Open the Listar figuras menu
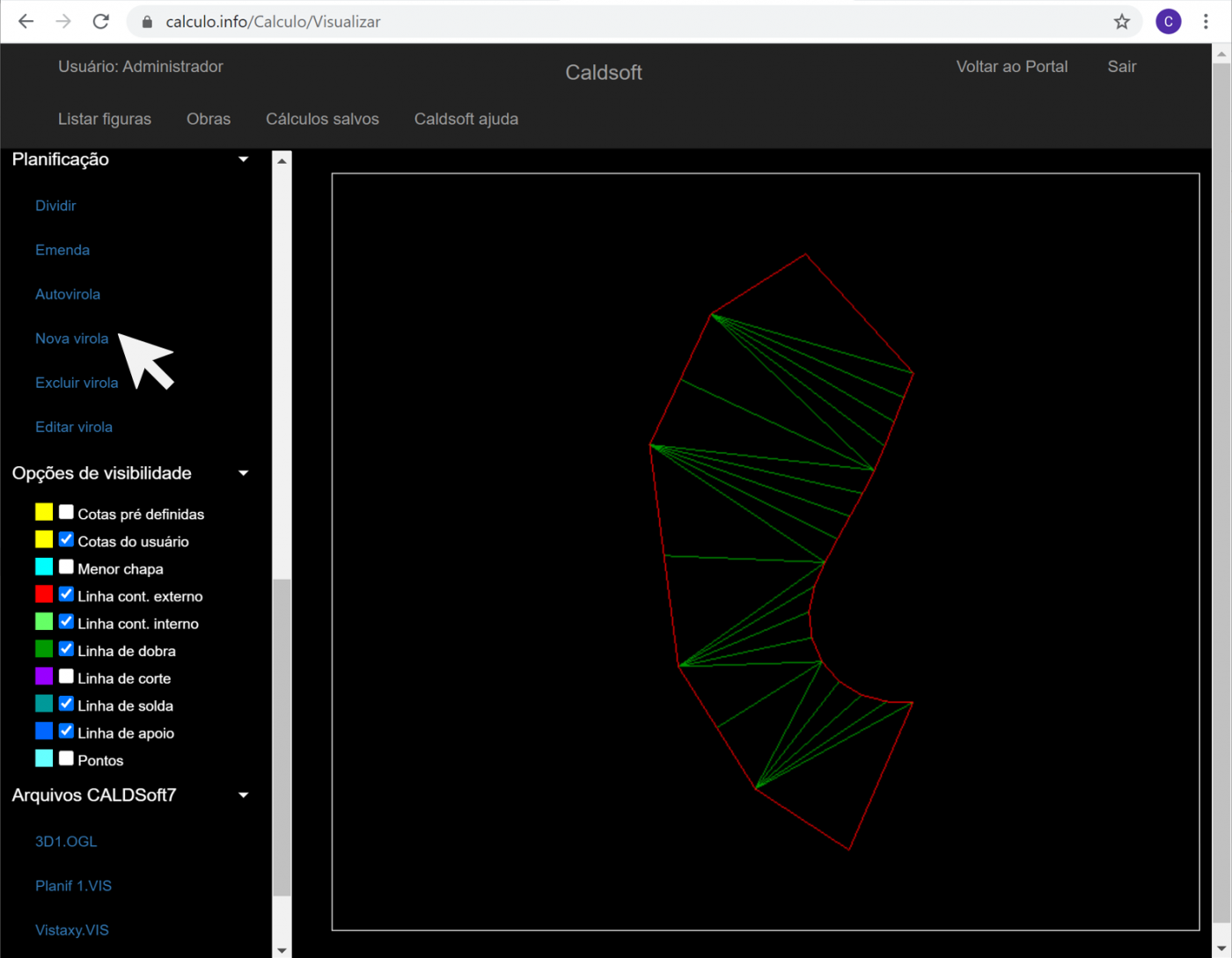Screen dimensions: 1232x958 point(105,119)
